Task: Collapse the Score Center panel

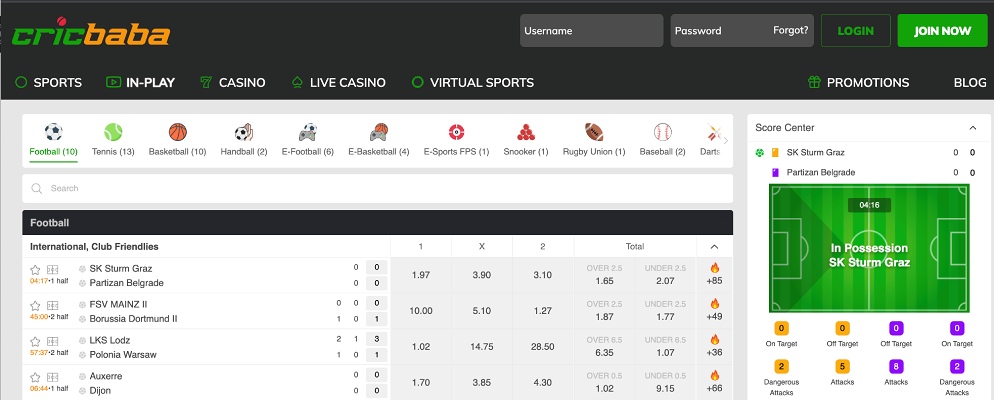Action: click(x=972, y=128)
